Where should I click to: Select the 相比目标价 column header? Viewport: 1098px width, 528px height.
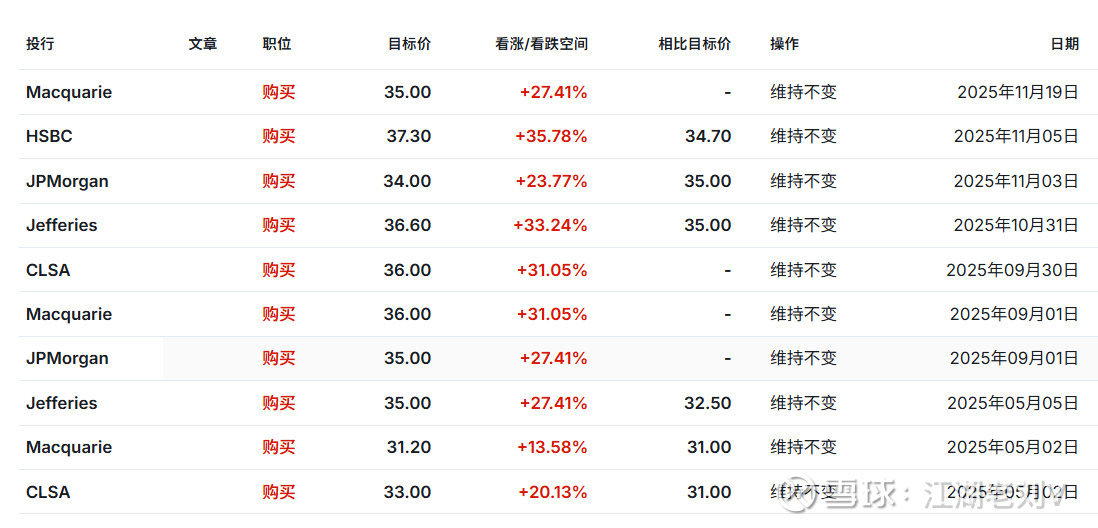coord(694,44)
